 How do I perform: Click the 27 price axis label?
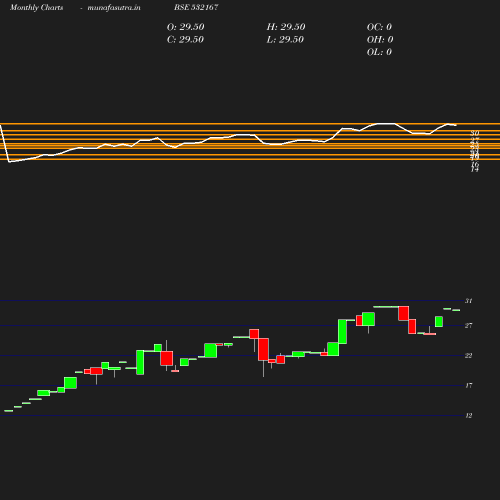469,325
